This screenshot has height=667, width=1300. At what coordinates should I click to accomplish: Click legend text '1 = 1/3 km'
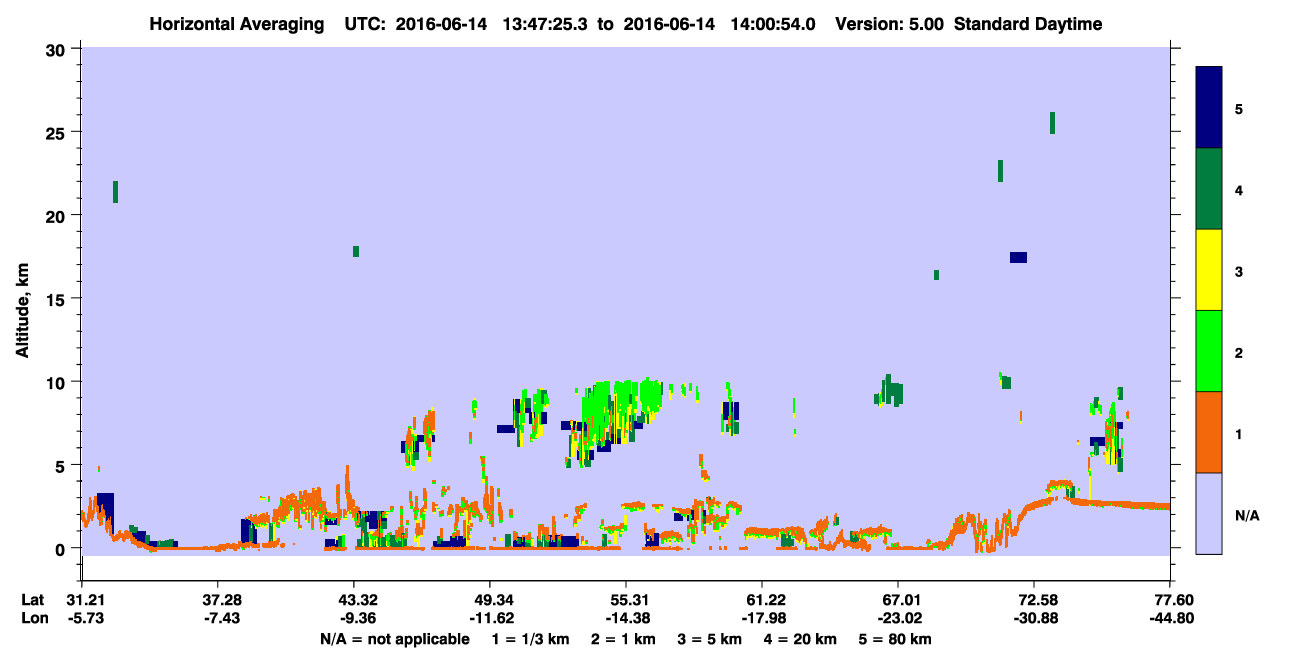coord(530,639)
